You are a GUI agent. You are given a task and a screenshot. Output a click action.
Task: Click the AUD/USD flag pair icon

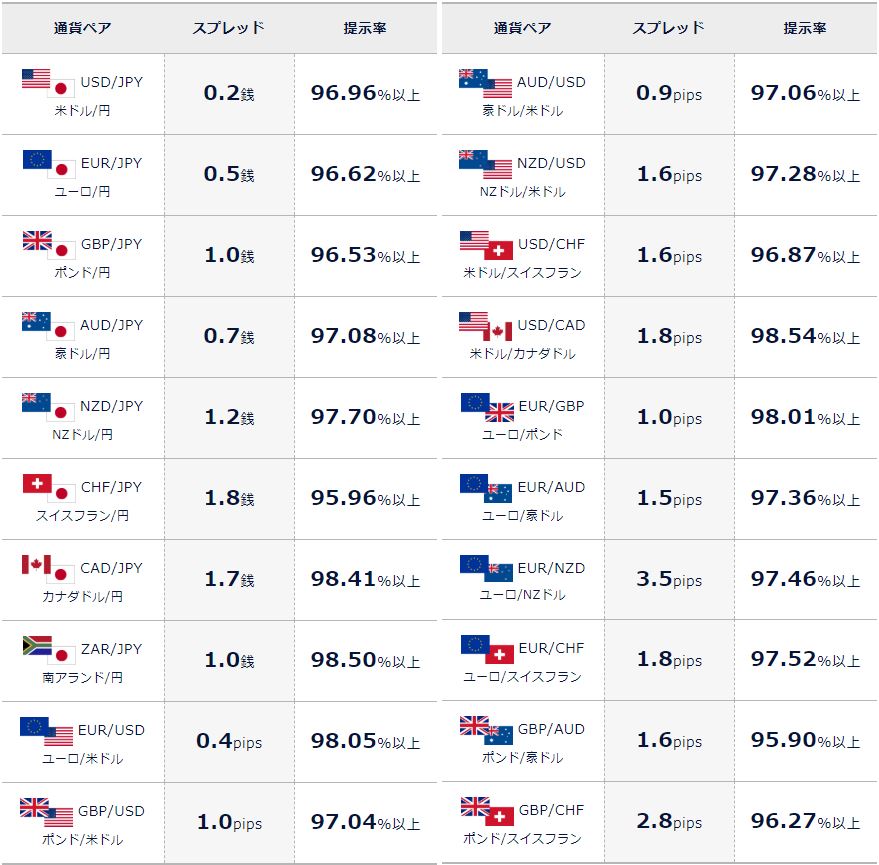coord(485,84)
